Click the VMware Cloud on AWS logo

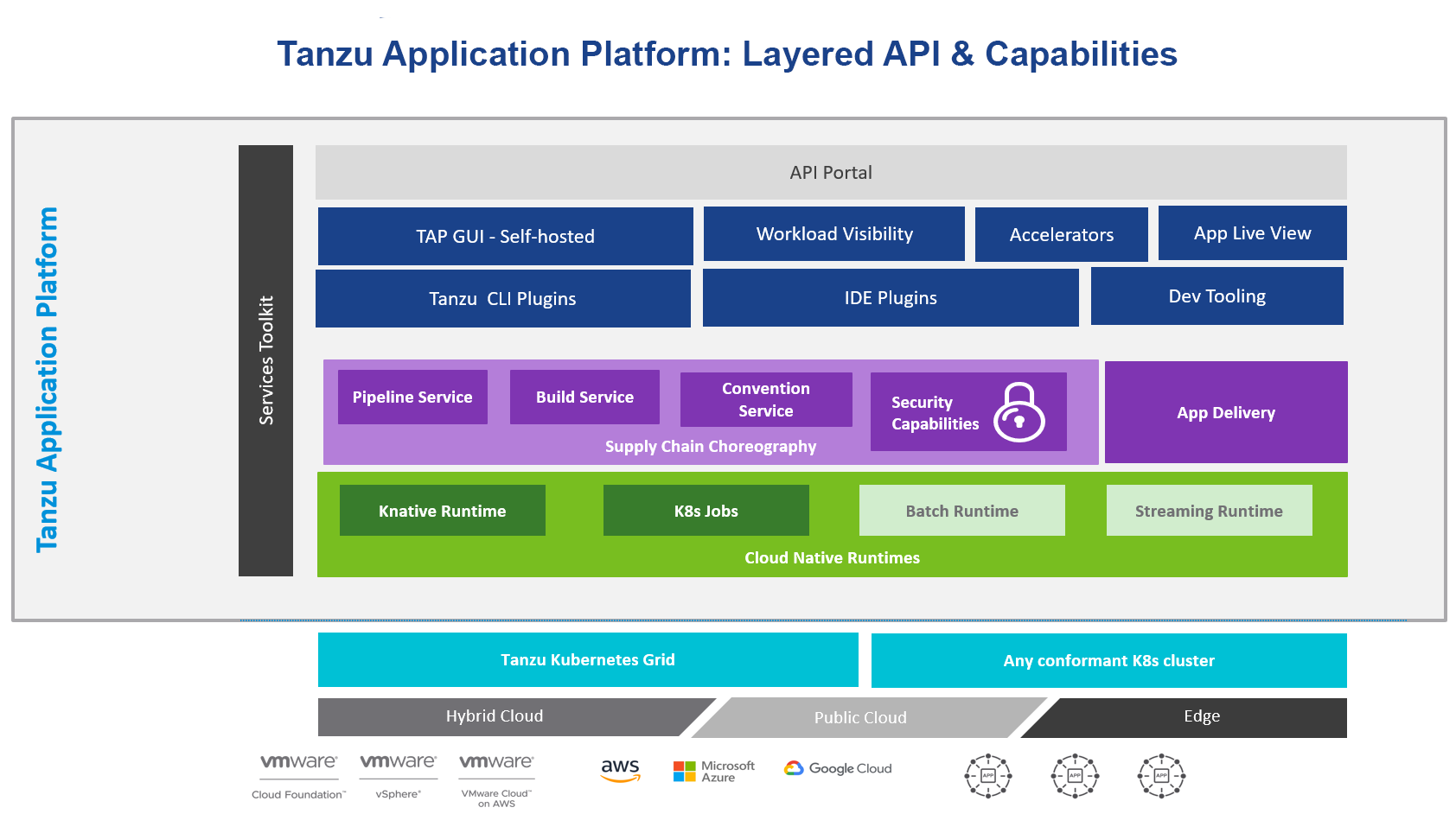click(496, 780)
